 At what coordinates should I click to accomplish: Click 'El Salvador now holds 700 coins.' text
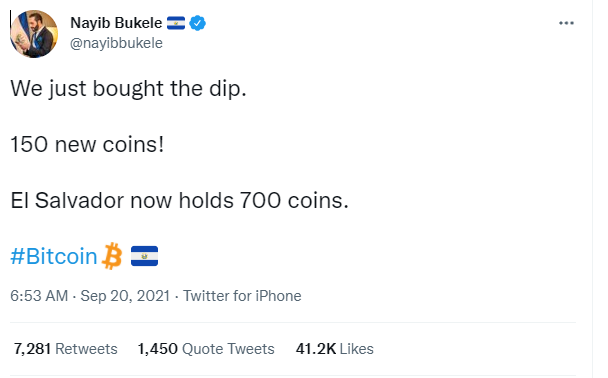coord(180,200)
